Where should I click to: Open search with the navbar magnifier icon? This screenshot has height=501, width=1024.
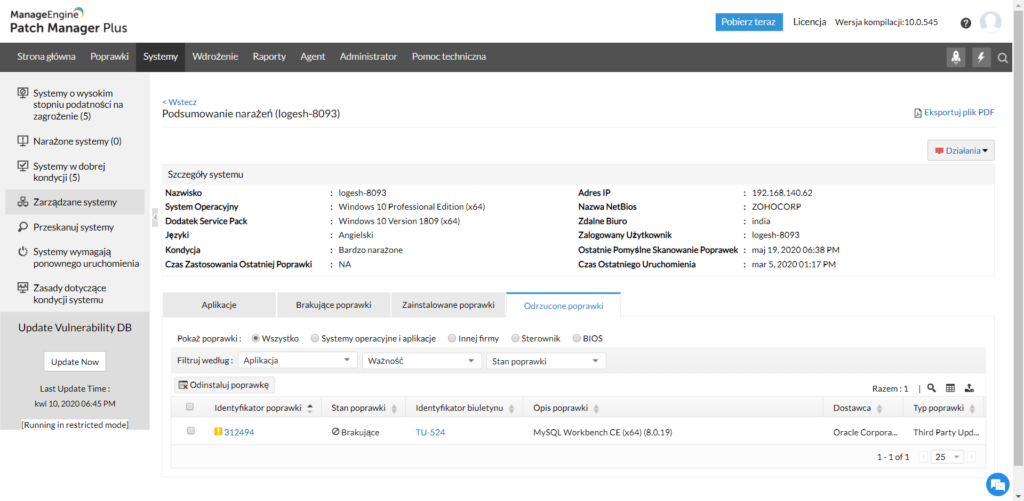[x=1003, y=58]
